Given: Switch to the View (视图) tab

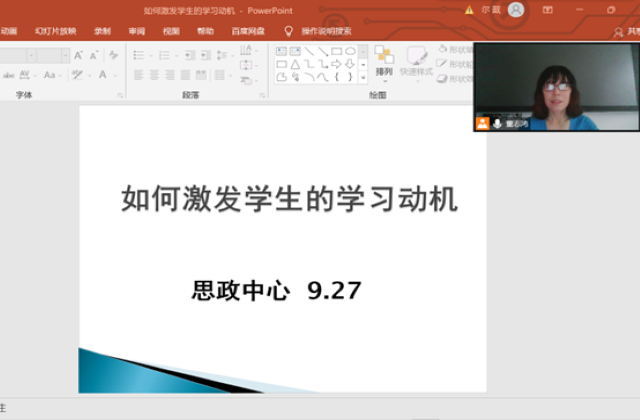Looking at the screenshot, I should click(x=171, y=31).
